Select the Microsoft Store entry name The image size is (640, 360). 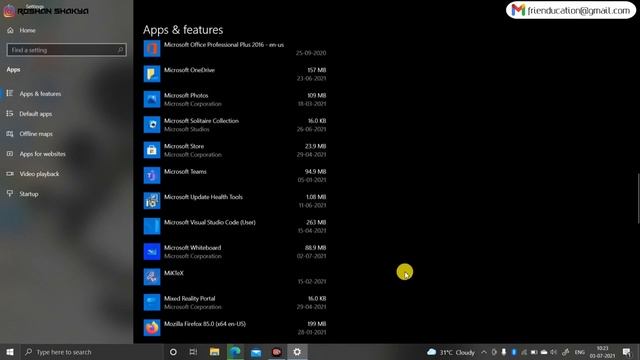tap(184, 146)
